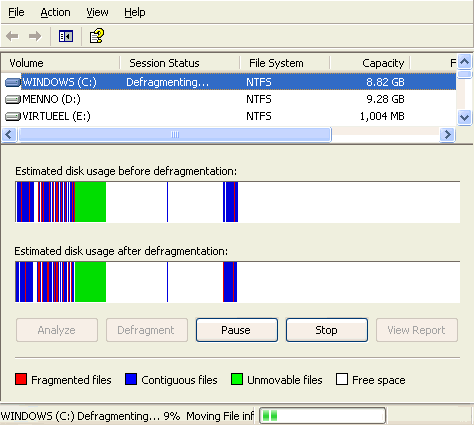This screenshot has height=425, width=474.
Task: Open the File menu
Action: [16, 12]
